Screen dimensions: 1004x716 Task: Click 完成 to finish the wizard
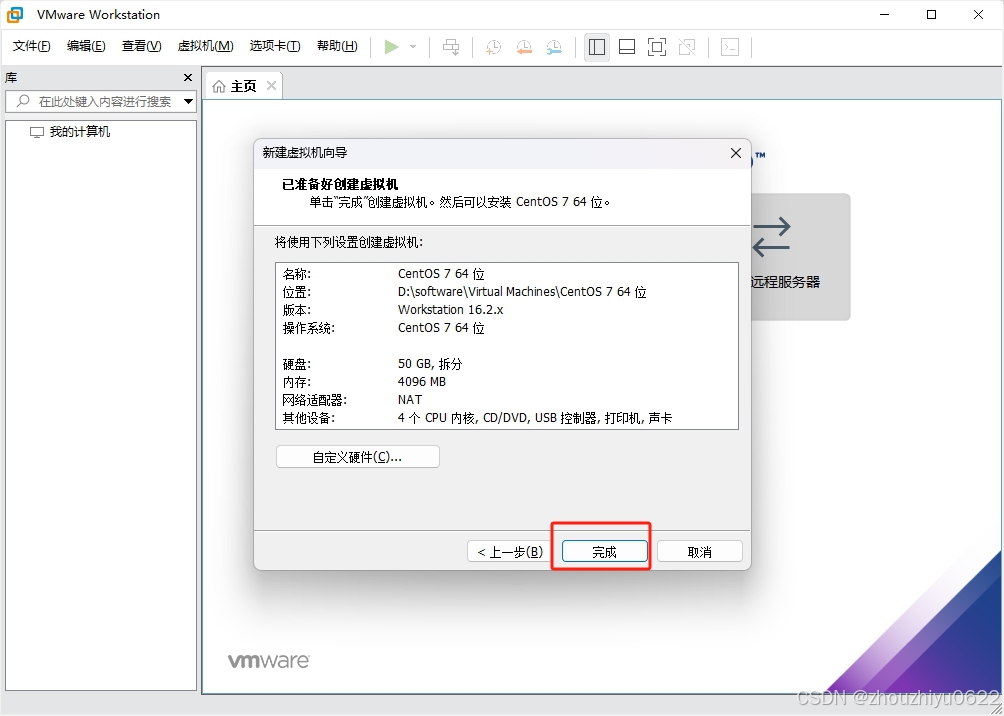(x=604, y=551)
